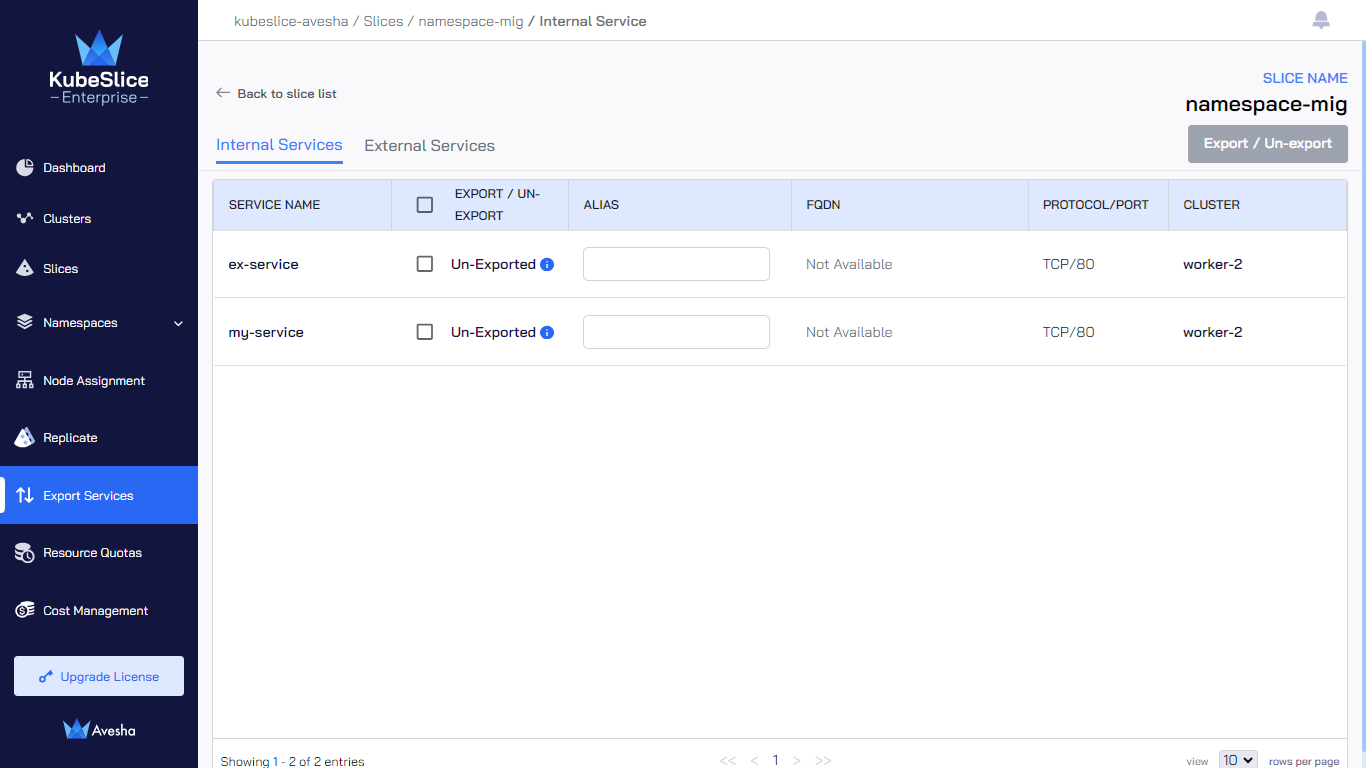Click TCP/80 in the ex-service row
The height and width of the screenshot is (768, 1366).
tap(1068, 264)
